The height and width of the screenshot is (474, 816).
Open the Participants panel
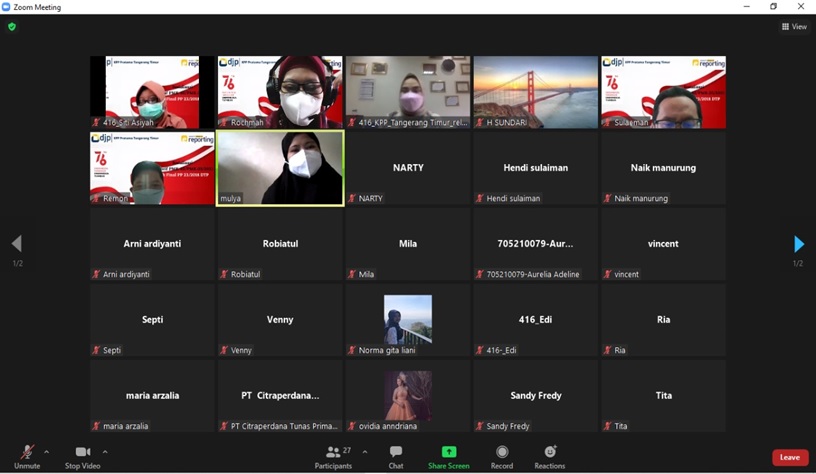pyautogui.click(x=333, y=456)
